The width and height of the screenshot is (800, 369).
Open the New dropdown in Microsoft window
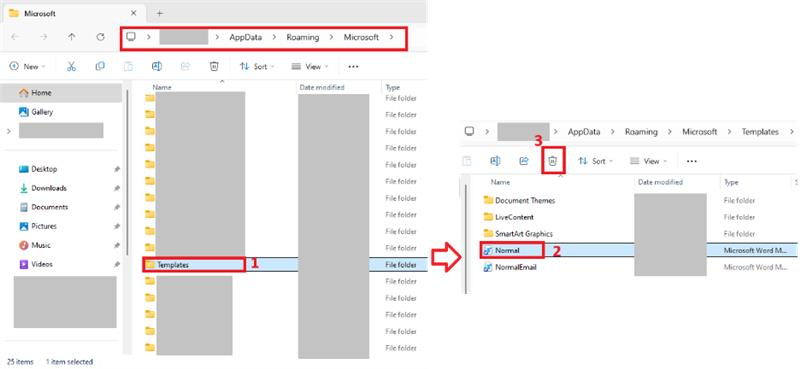coord(28,67)
